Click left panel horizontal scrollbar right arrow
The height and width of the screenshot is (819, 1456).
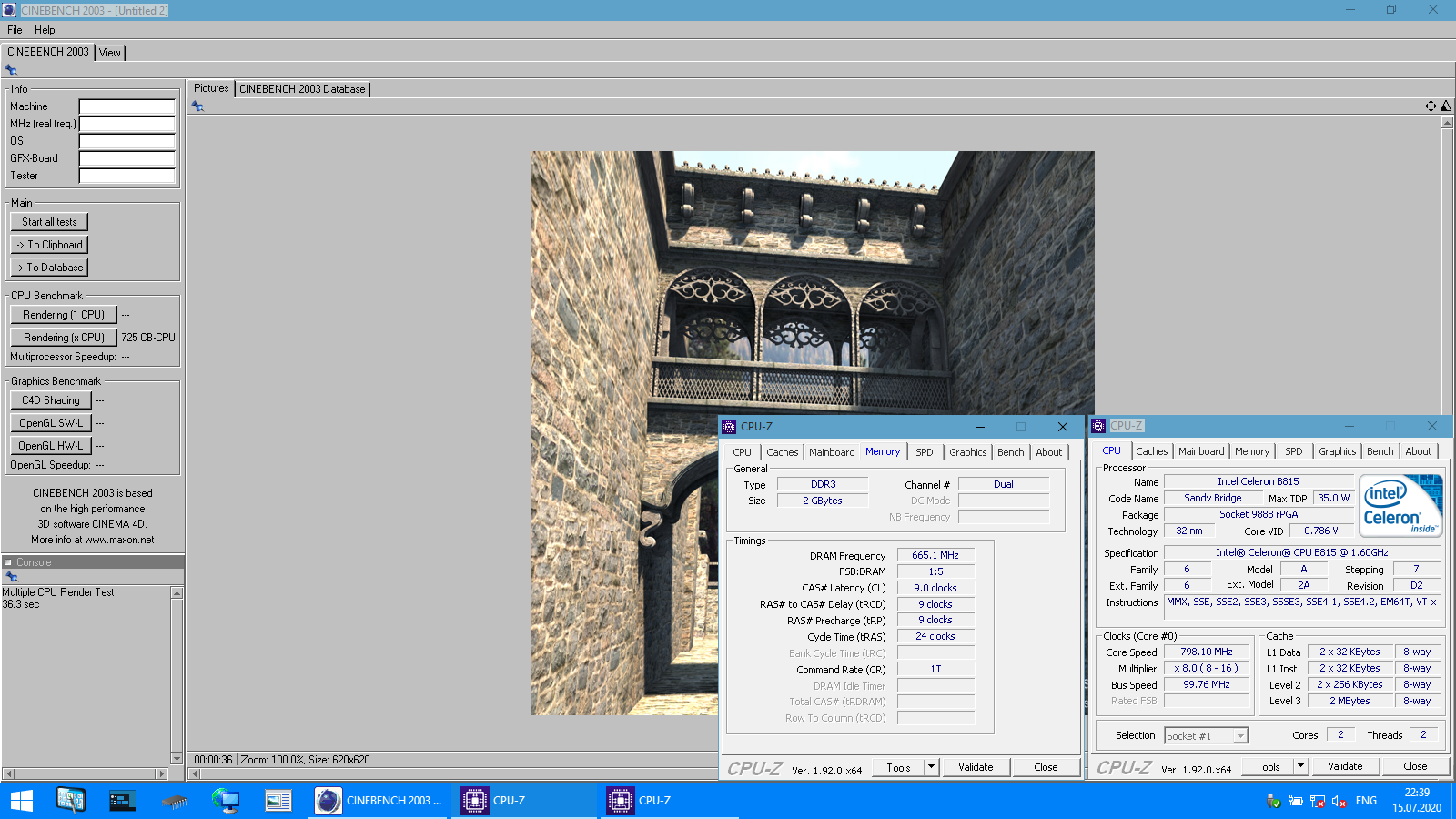coord(162,774)
